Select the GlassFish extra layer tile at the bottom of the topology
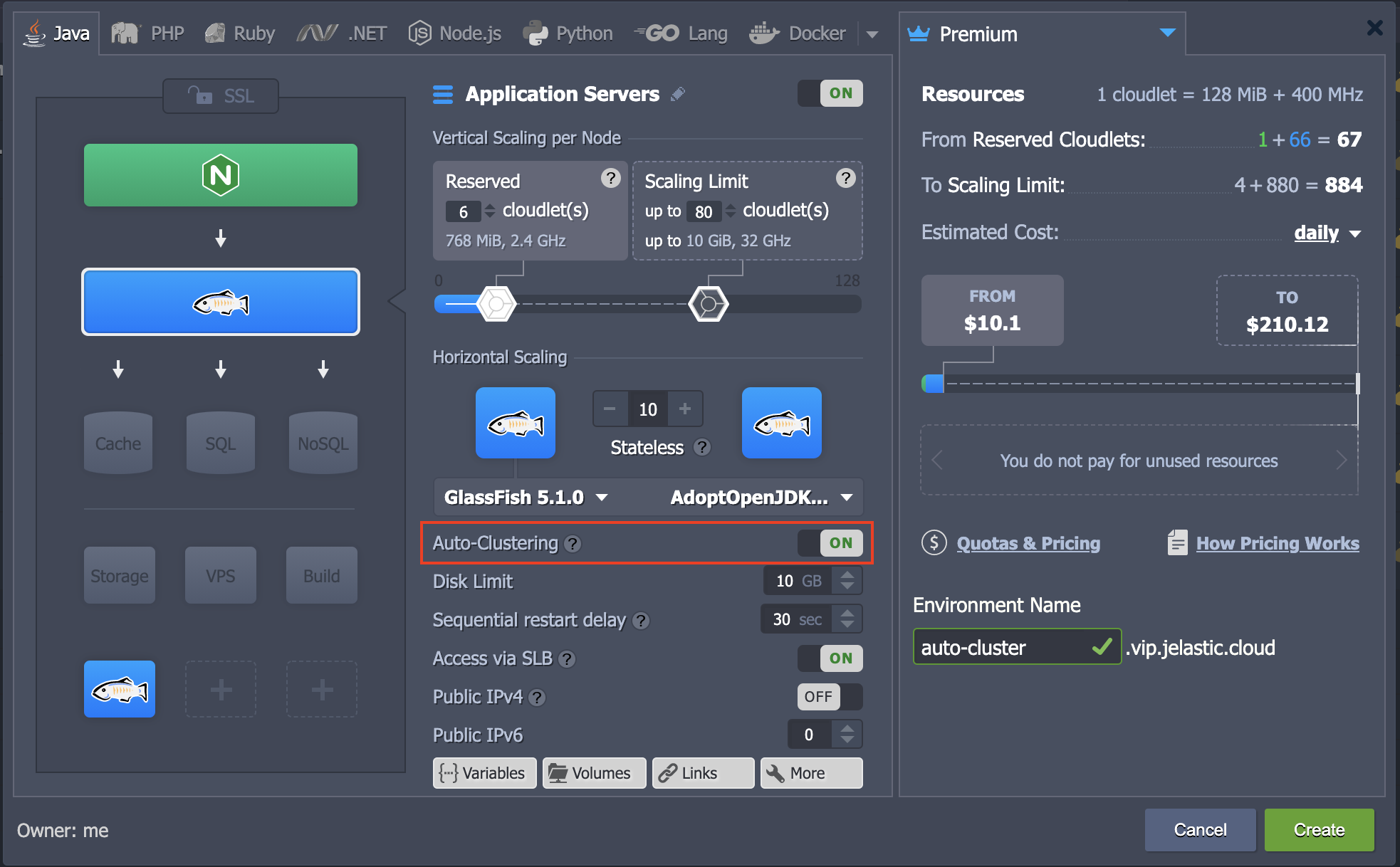Viewport: 1400px width, 867px height. point(120,689)
